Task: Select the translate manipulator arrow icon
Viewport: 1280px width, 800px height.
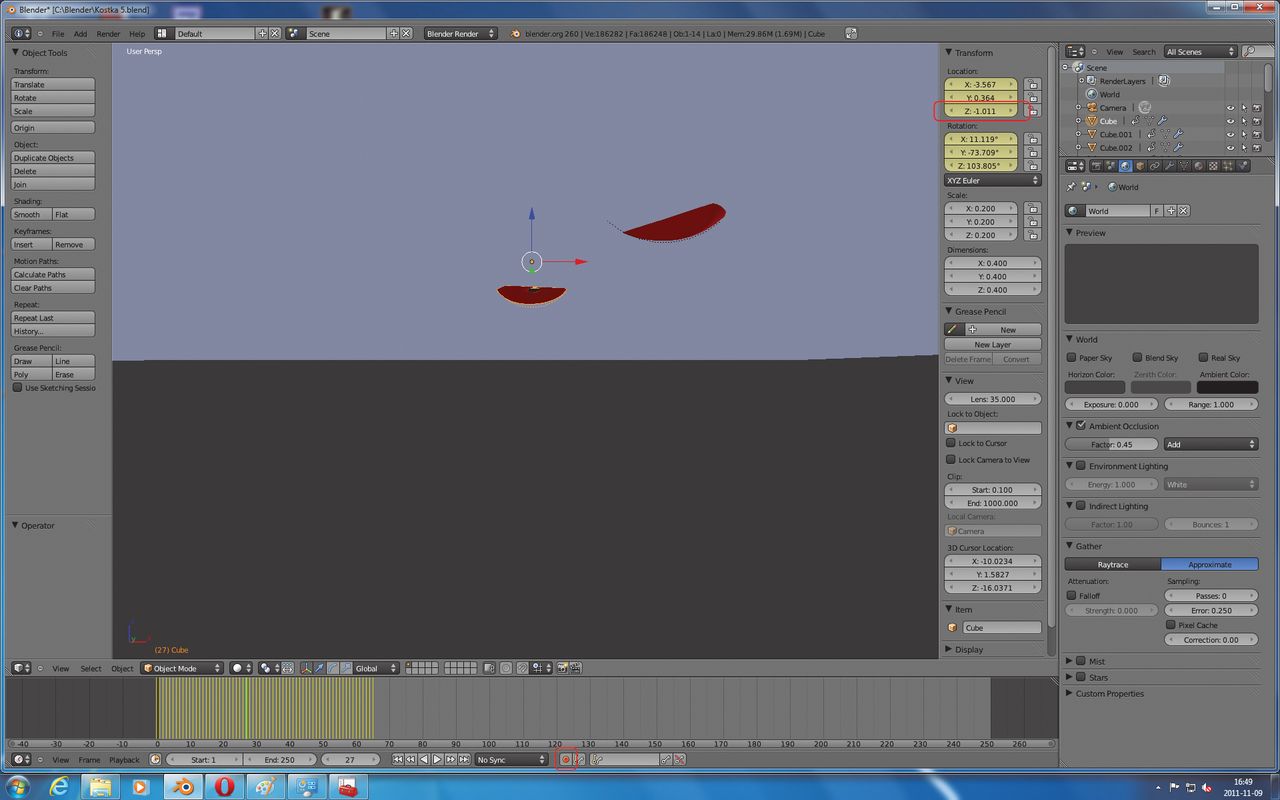Action: [x=319, y=668]
